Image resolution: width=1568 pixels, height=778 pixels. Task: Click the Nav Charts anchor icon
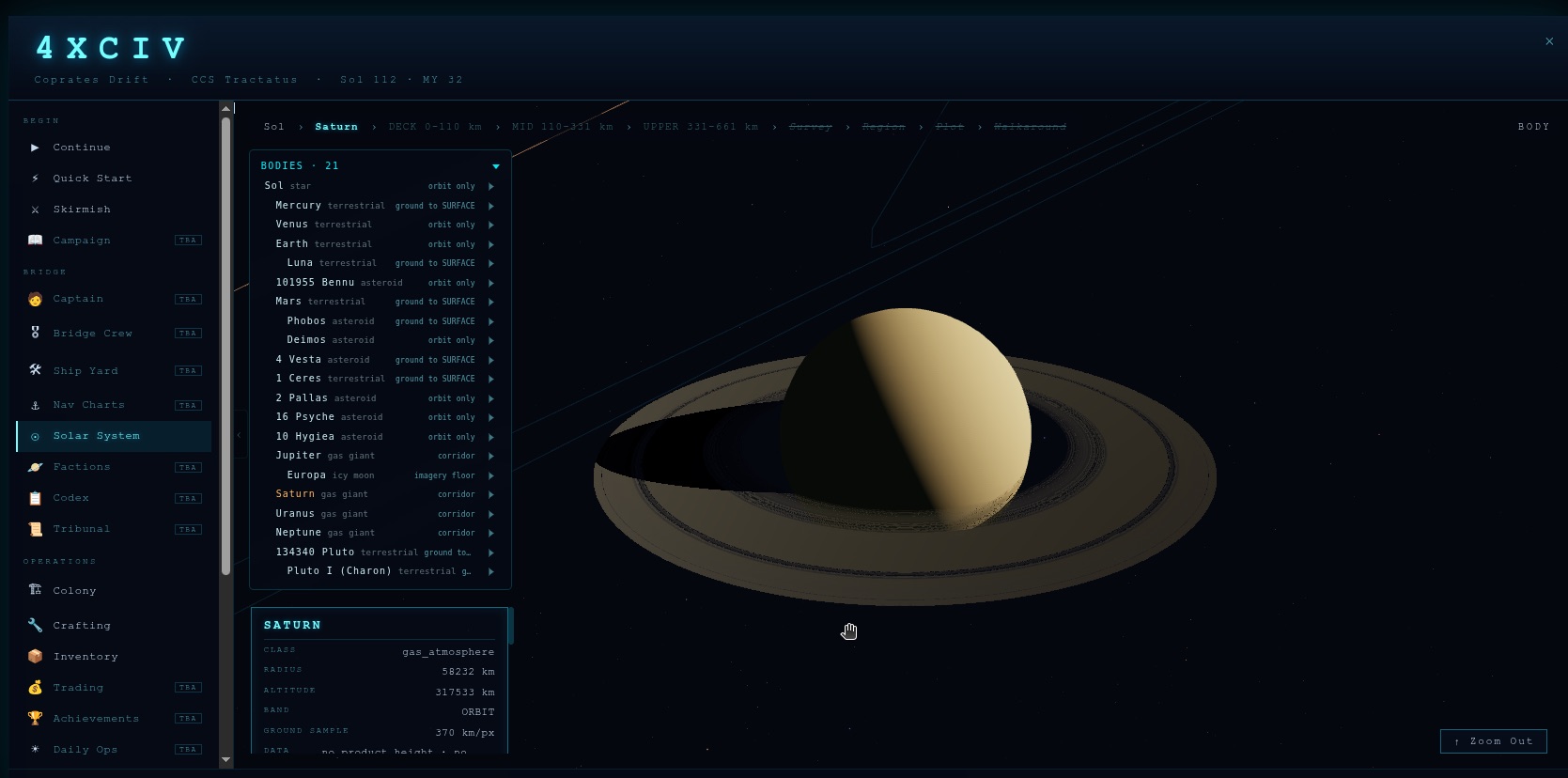coord(35,405)
